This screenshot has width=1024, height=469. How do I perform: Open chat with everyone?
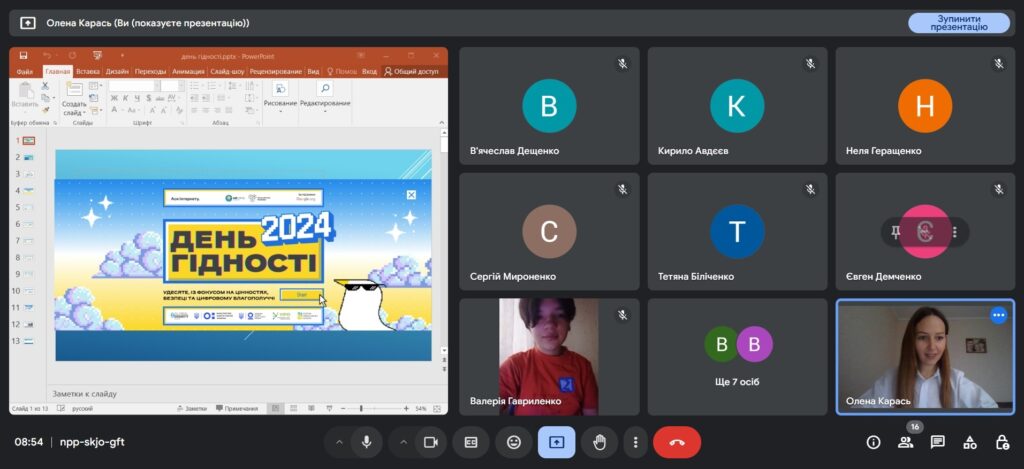937,442
